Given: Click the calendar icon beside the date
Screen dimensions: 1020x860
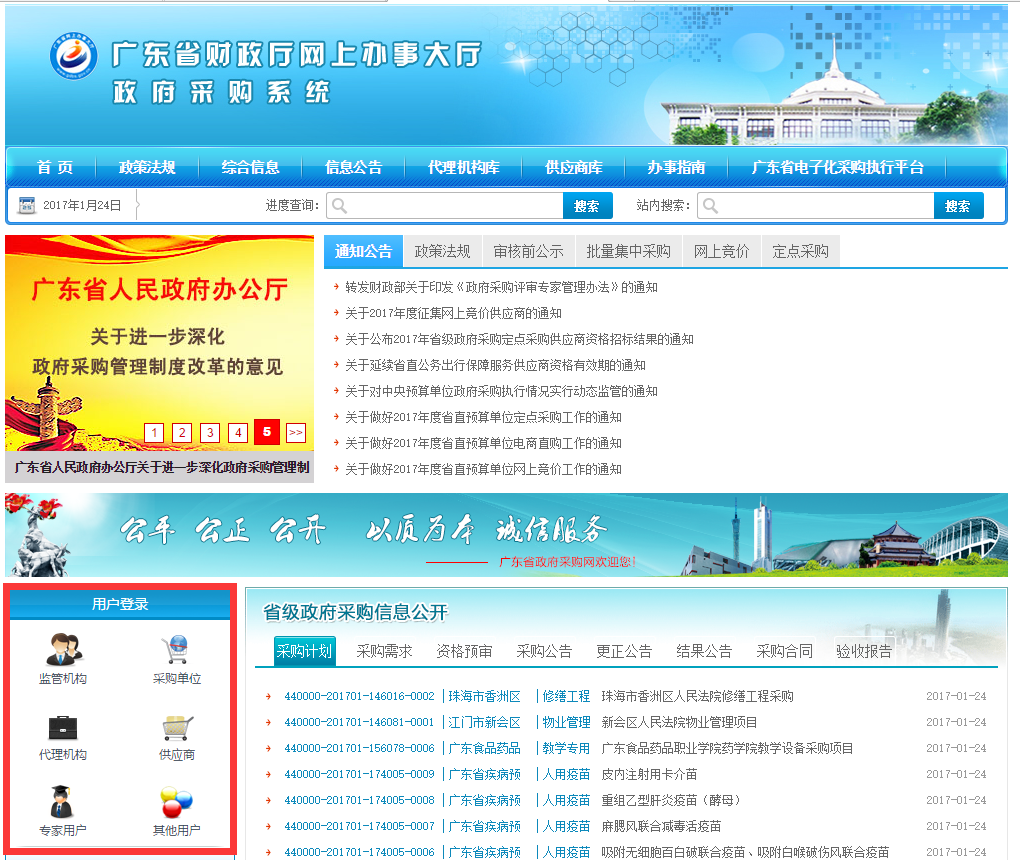Looking at the screenshot, I should (27, 206).
